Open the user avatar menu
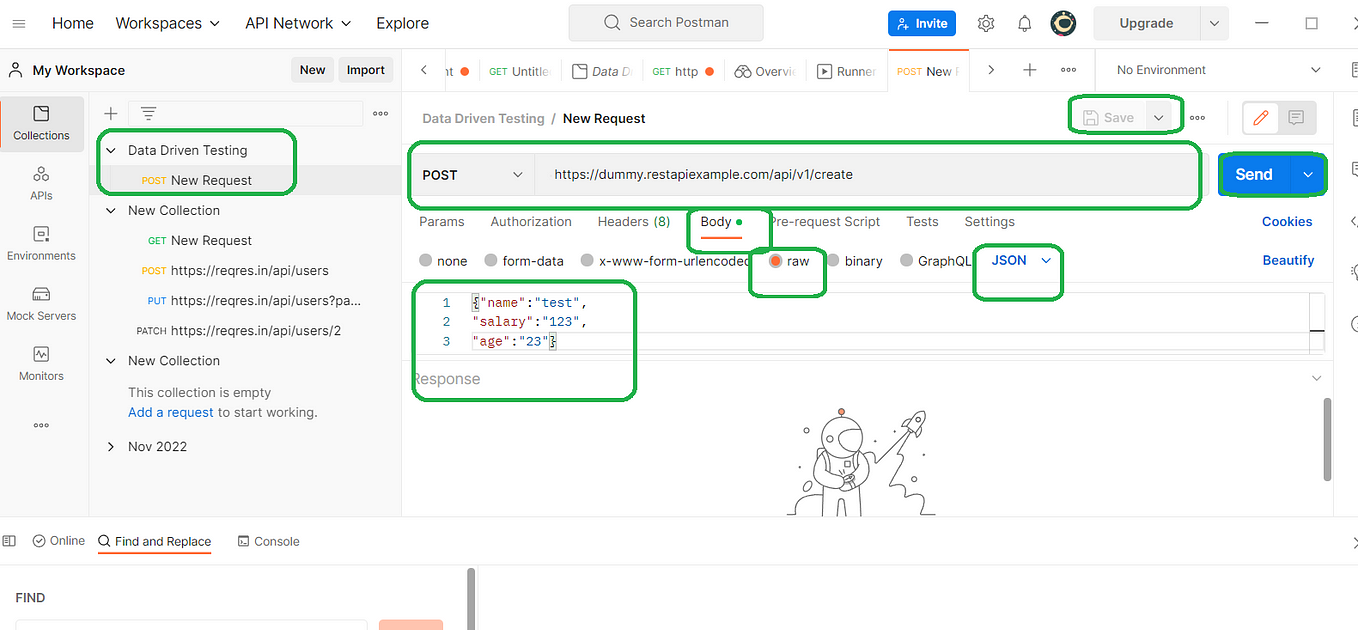This screenshot has height=630, width=1358. pos(1063,23)
